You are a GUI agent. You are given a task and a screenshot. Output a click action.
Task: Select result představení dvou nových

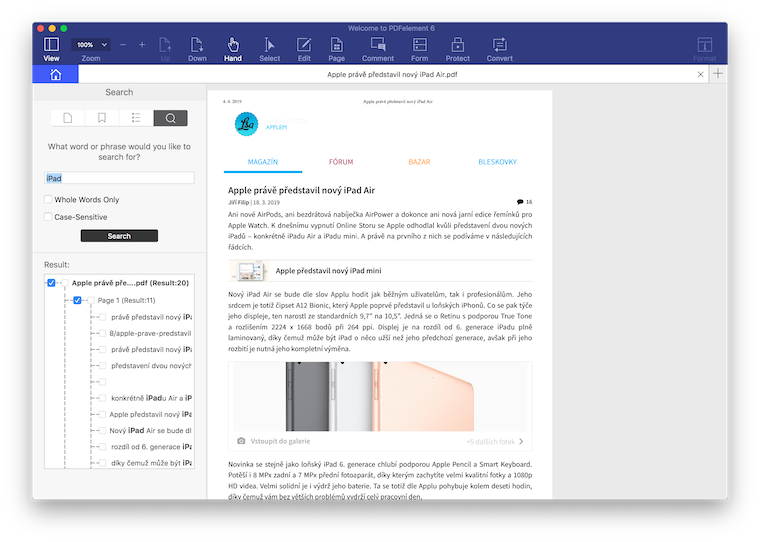[x=151, y=366]
